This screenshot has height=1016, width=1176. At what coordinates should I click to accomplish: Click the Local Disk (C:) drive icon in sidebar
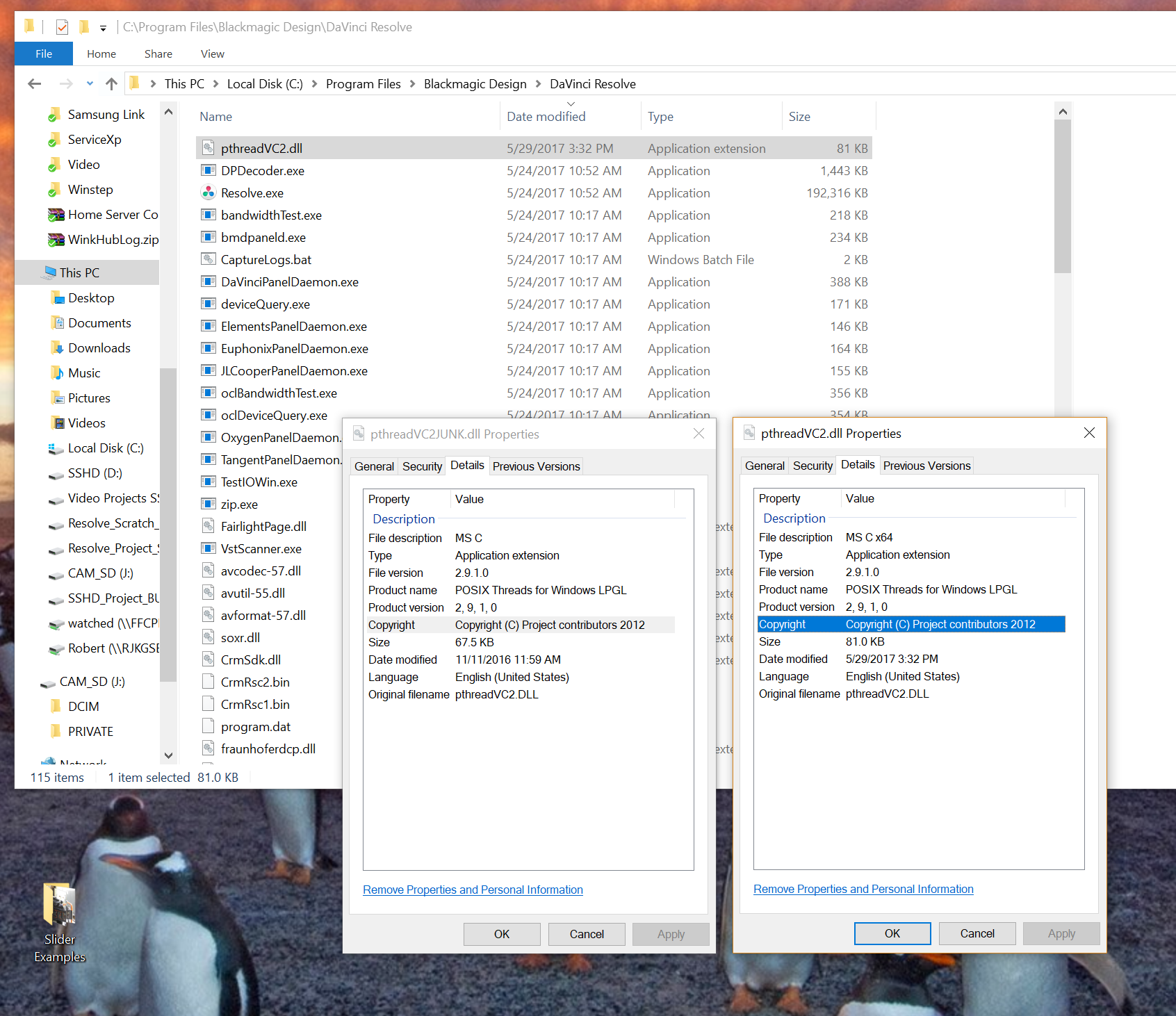56,448
